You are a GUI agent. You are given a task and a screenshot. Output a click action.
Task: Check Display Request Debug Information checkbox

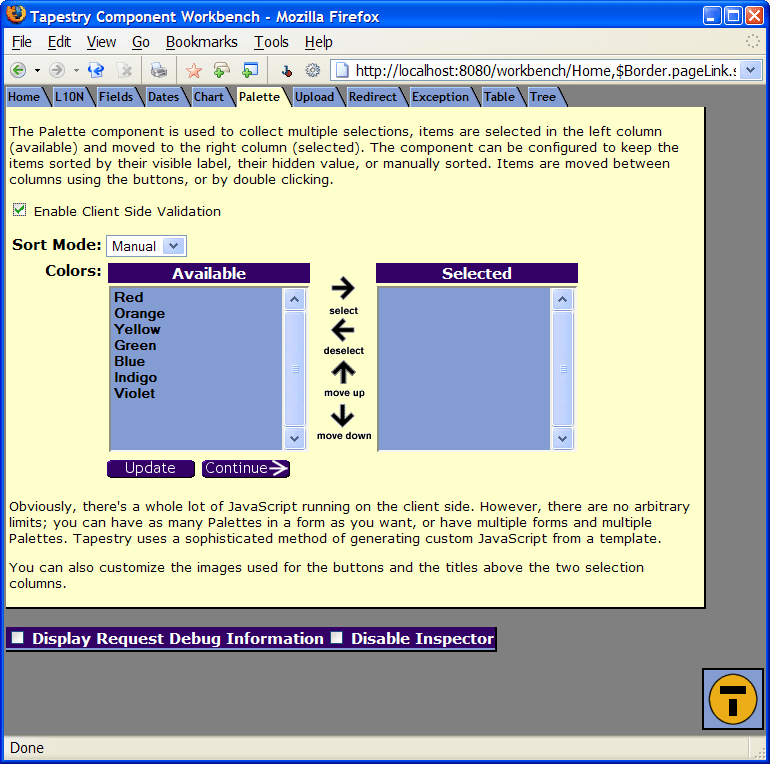(x=18, y=638)
